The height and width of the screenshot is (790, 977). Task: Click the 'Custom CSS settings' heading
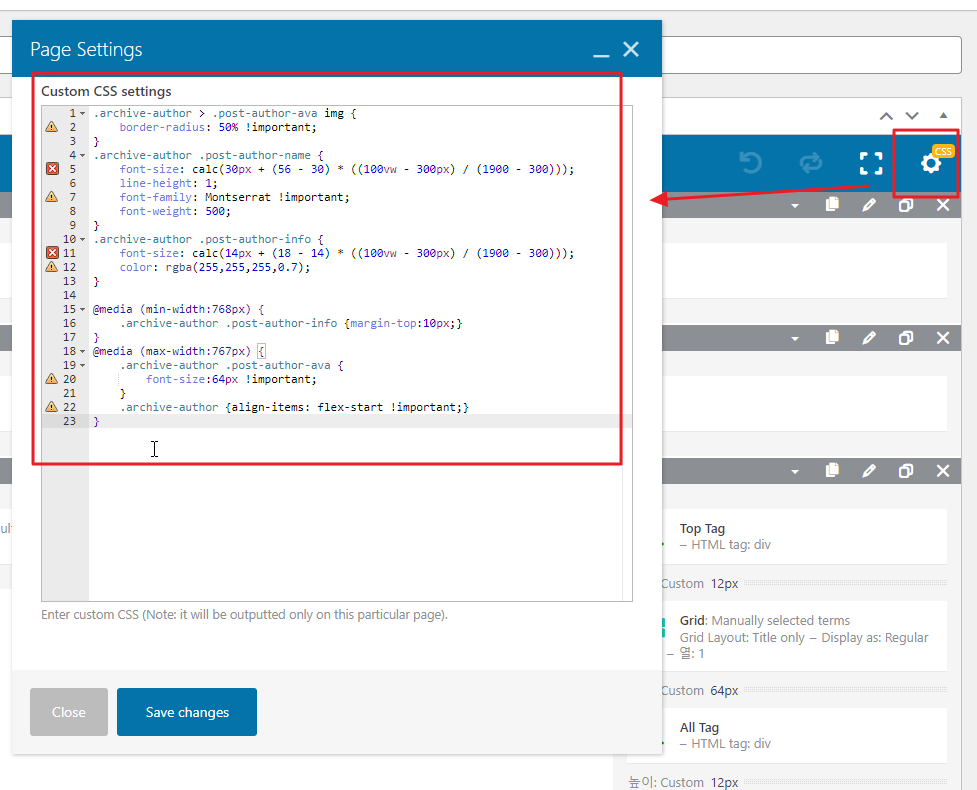click(x=106, y=92)
